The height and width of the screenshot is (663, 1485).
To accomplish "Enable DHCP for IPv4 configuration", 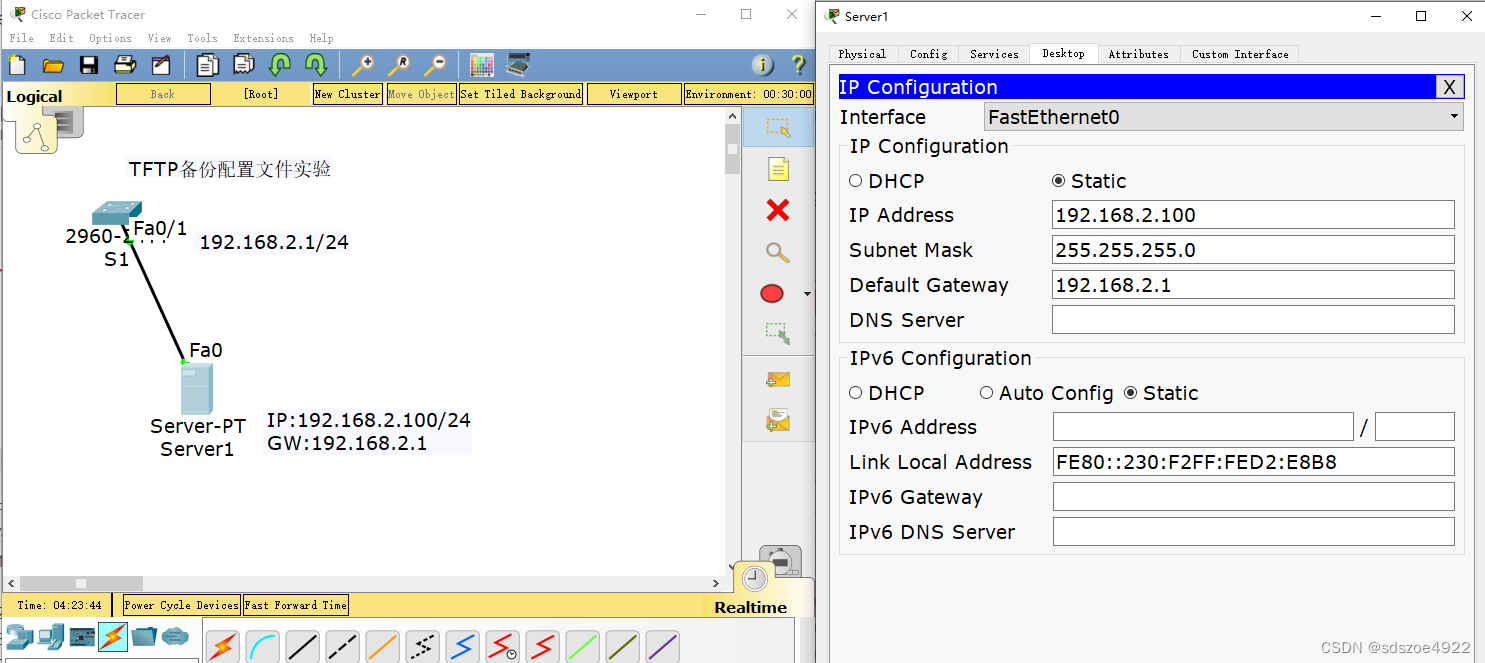I will pos(856,181).
